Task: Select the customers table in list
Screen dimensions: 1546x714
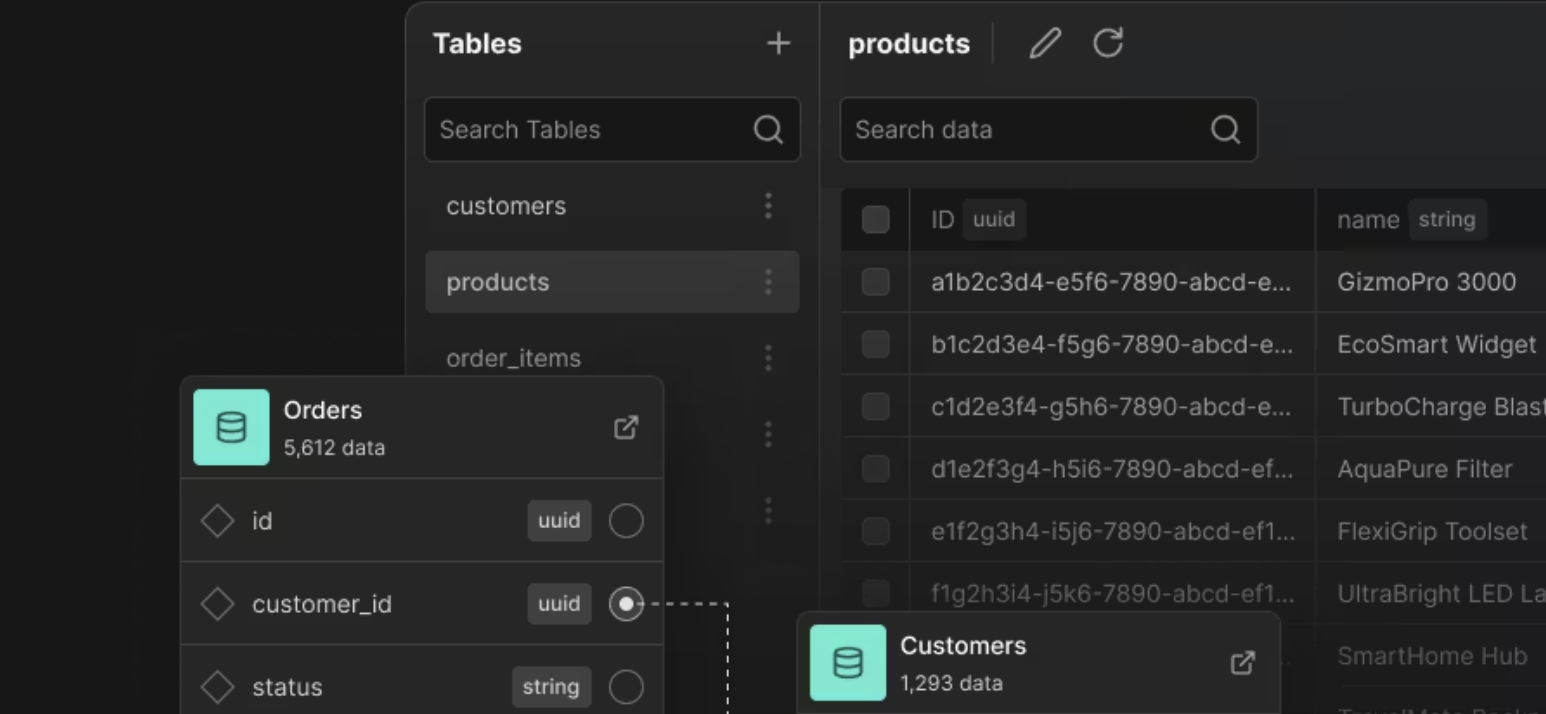Action: point(506,206)
